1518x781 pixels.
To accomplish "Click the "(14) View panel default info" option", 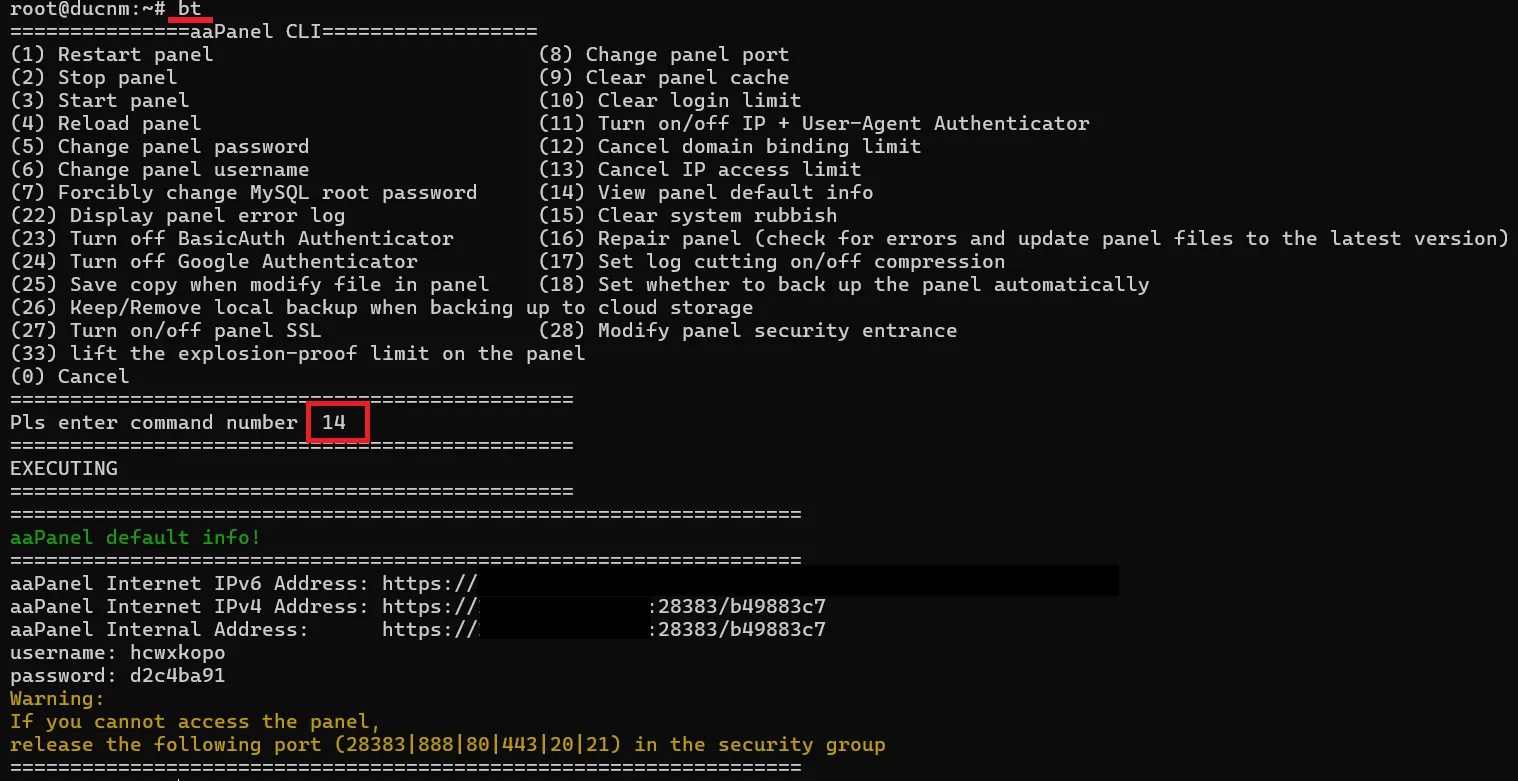I will coord(705,192).
